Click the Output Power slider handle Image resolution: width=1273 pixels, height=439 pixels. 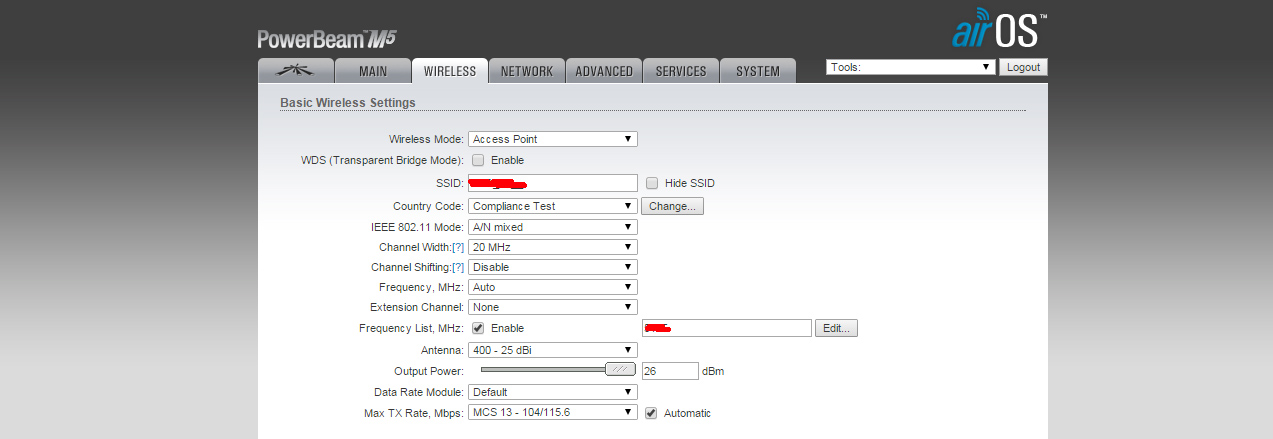tap(620, 369)
